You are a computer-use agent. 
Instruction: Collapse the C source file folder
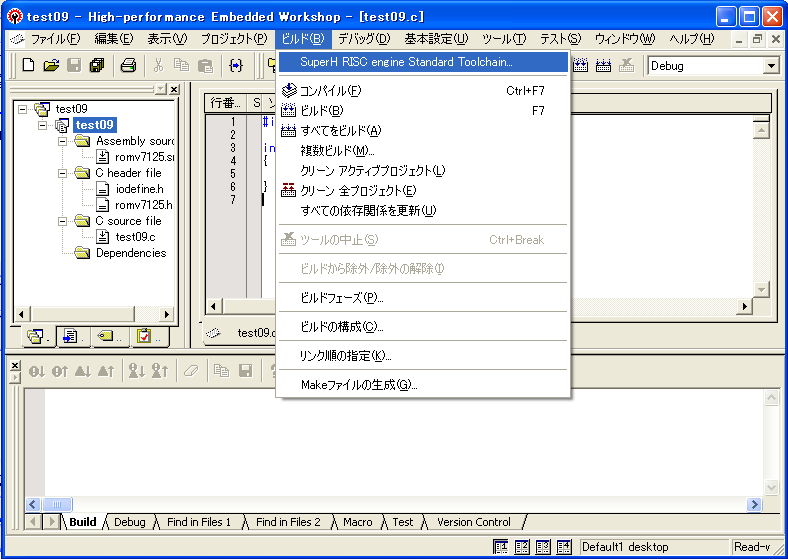click(63, 221)
